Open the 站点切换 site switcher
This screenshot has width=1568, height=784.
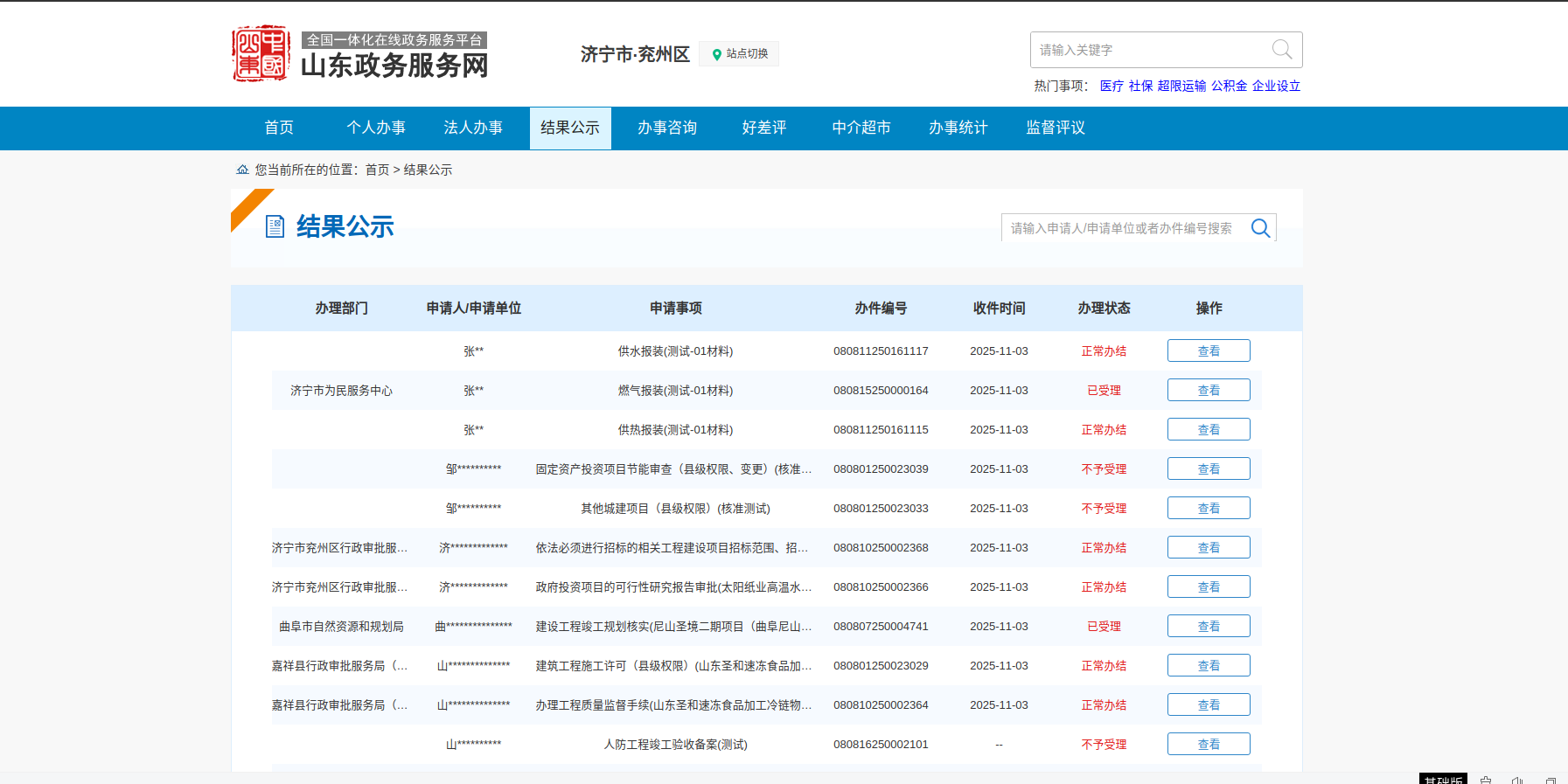[739, 54]
